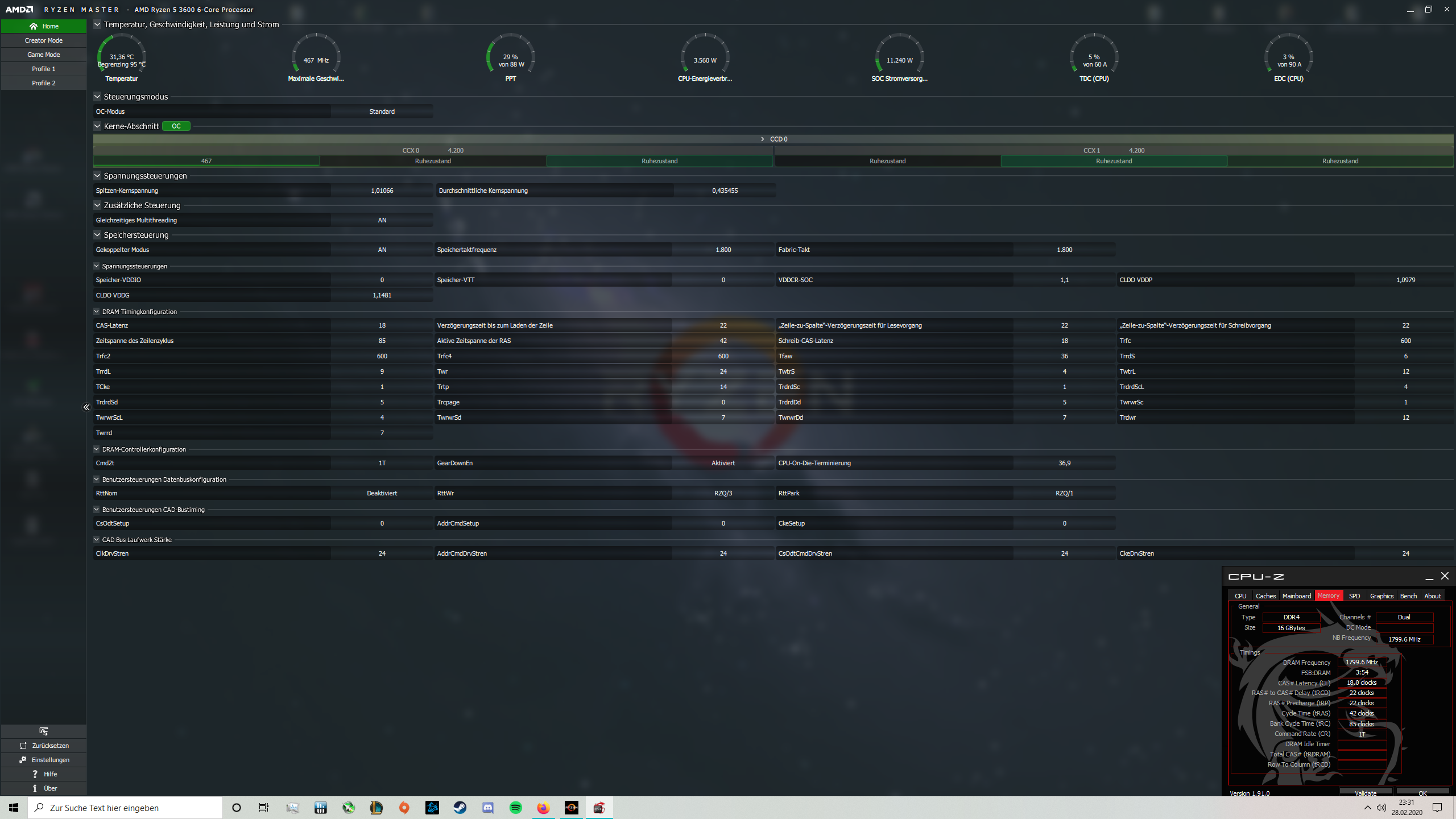
Task: Switch GearDownEn from Aktiviert
Action: (x=723, y=462)
